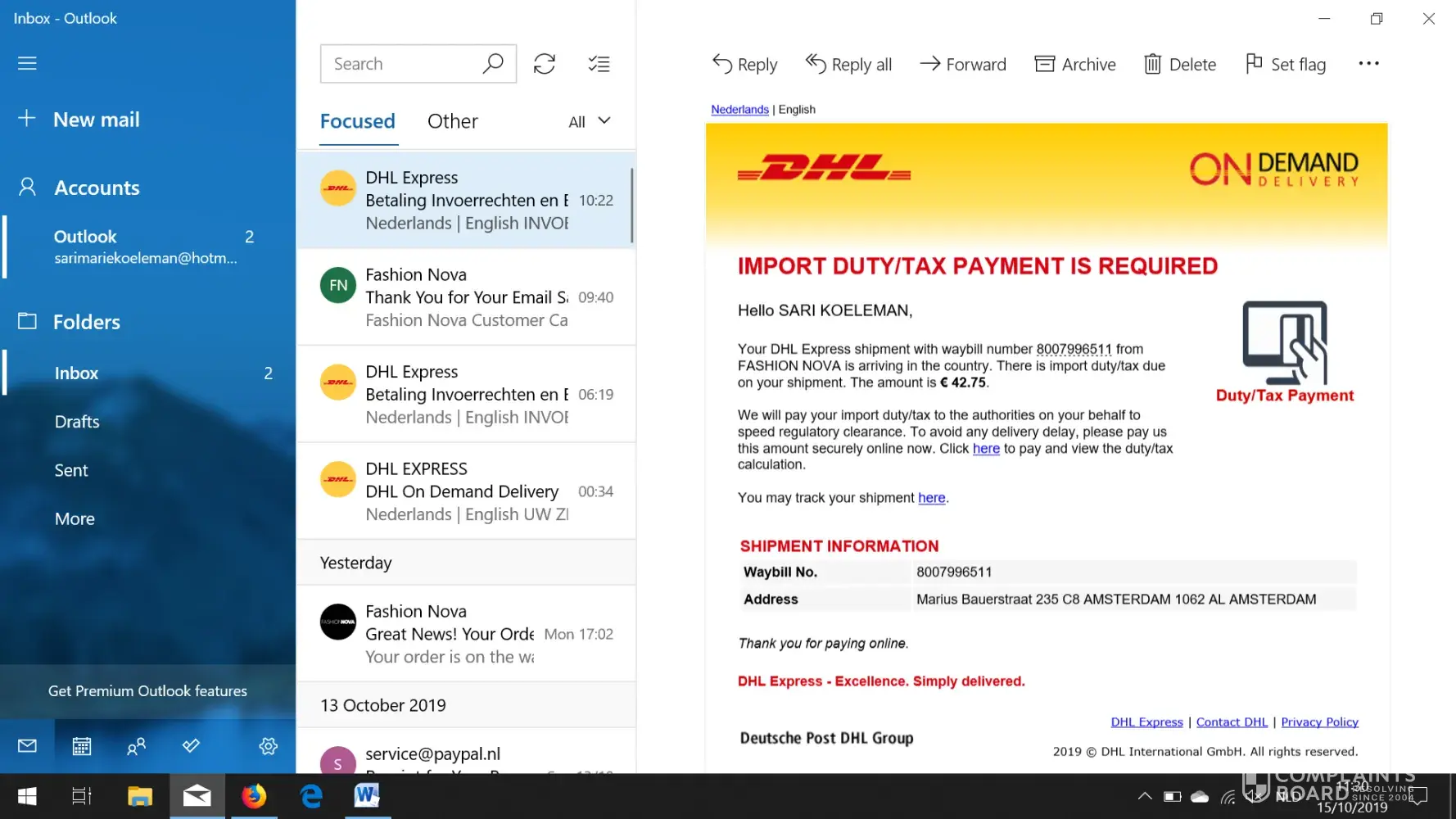This screenshot has width=1456, height=819.
Task: Open Fashion Nova Great News email
Action: pyautogui.click(x=466, y=634)
